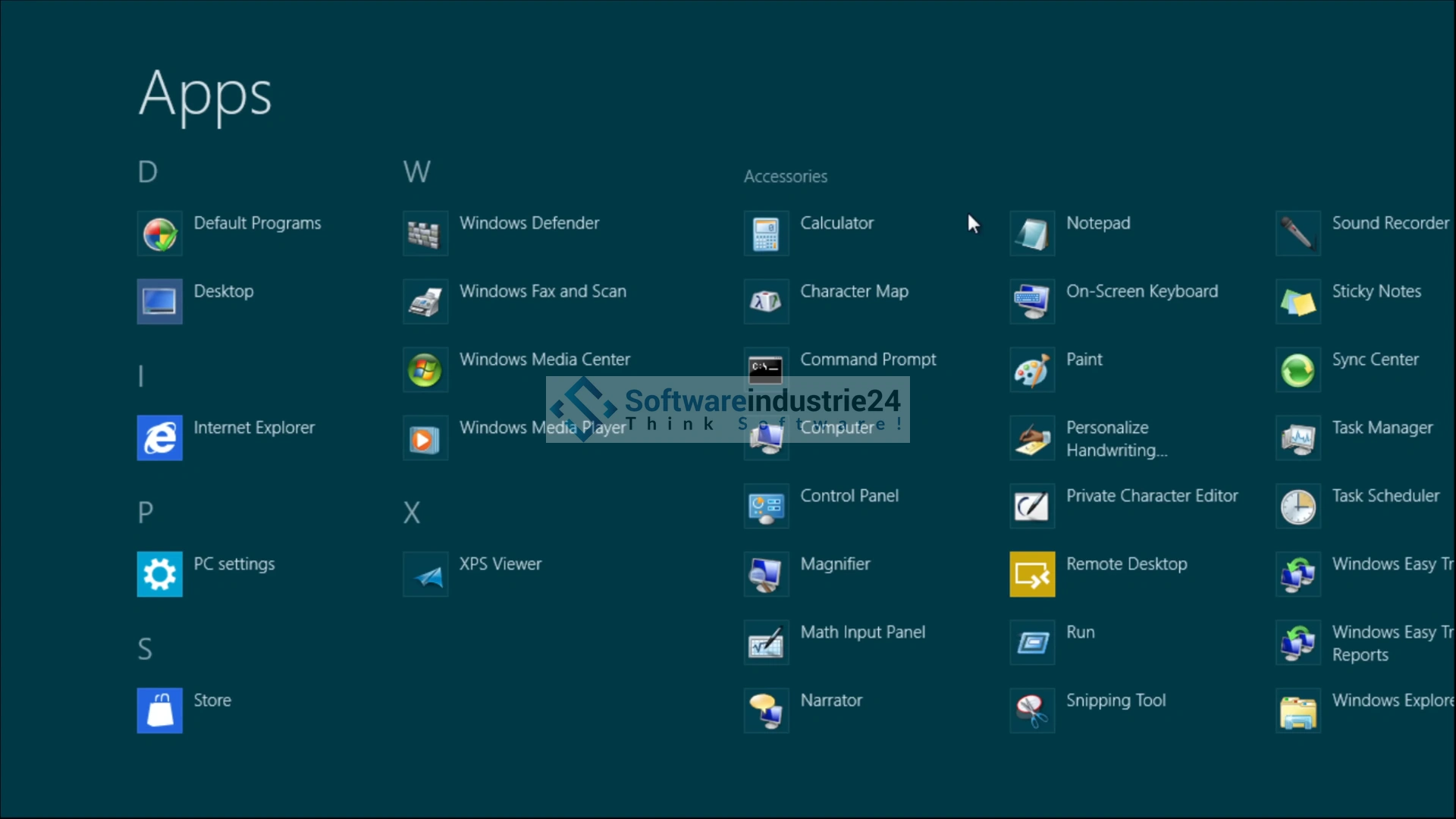Launch the Task Scheduler clock icon
The height and width of the screenshot is (819, 1456).
(1298, 507)
